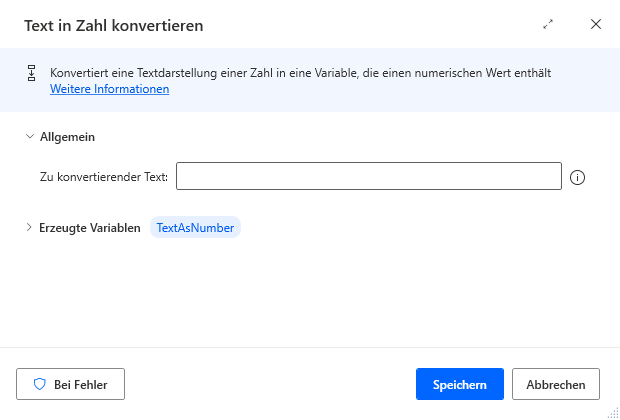Show info for Zu konvertierender Text
The width and height of the screenshot is (620, 420).
(577, 178)
